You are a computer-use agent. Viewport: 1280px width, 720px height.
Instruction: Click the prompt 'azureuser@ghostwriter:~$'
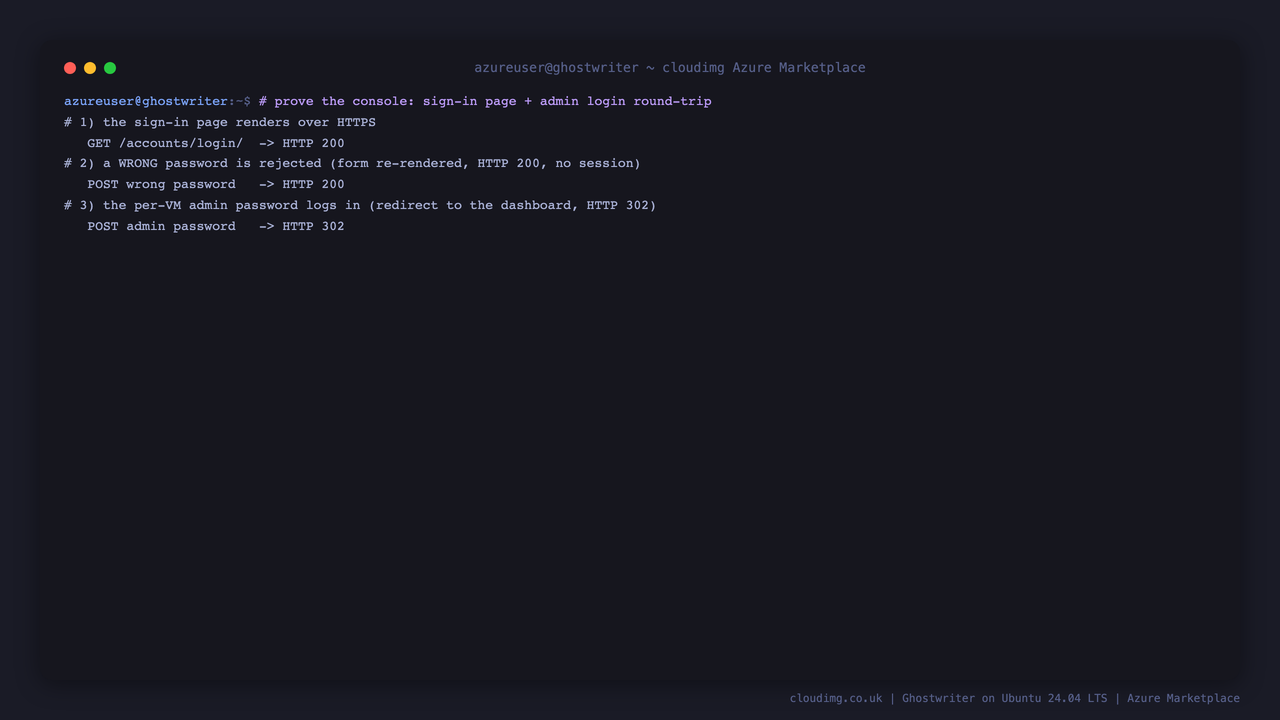(x=157, y=101)
